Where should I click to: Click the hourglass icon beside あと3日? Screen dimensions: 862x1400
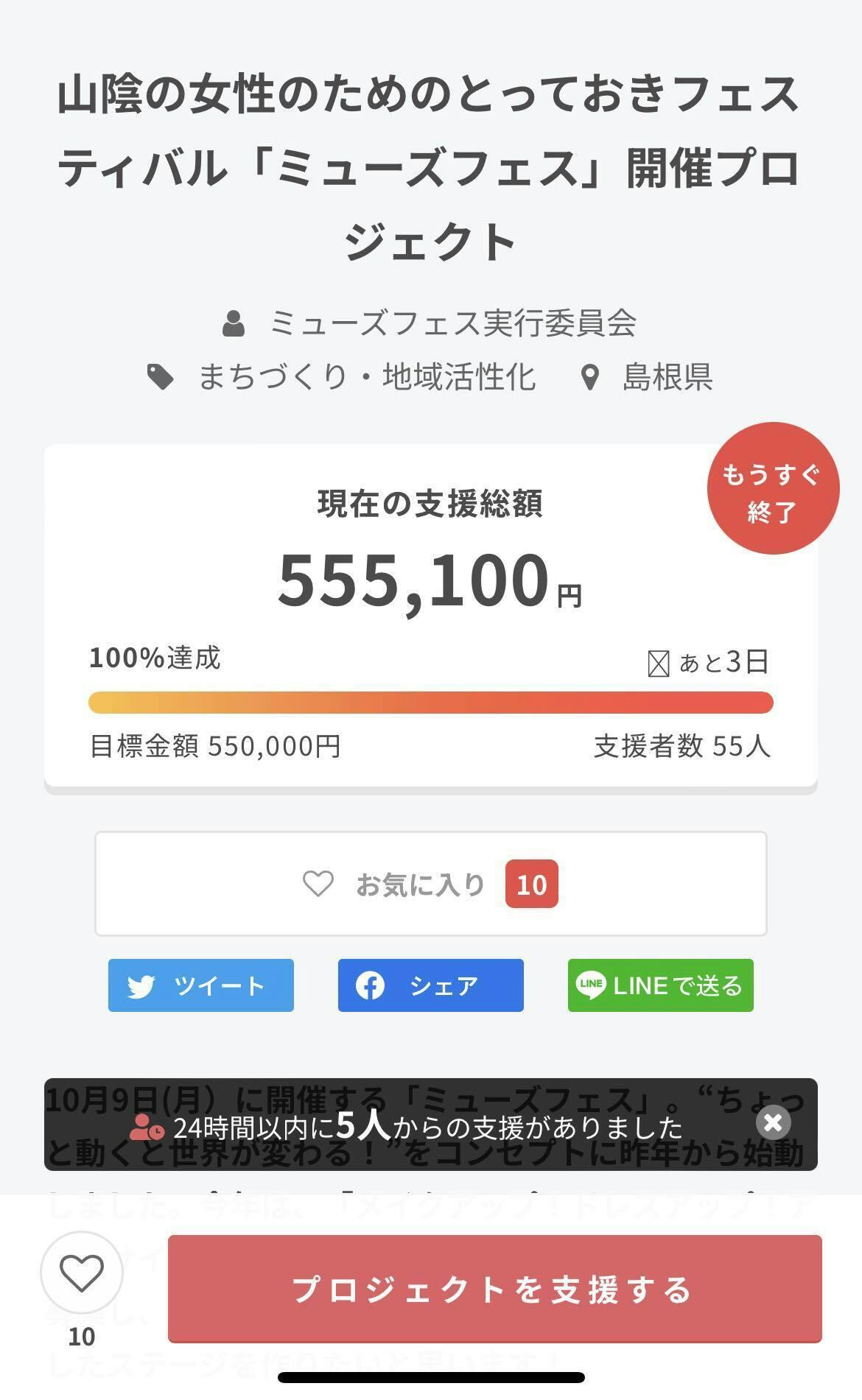click(x=658, y=664)
